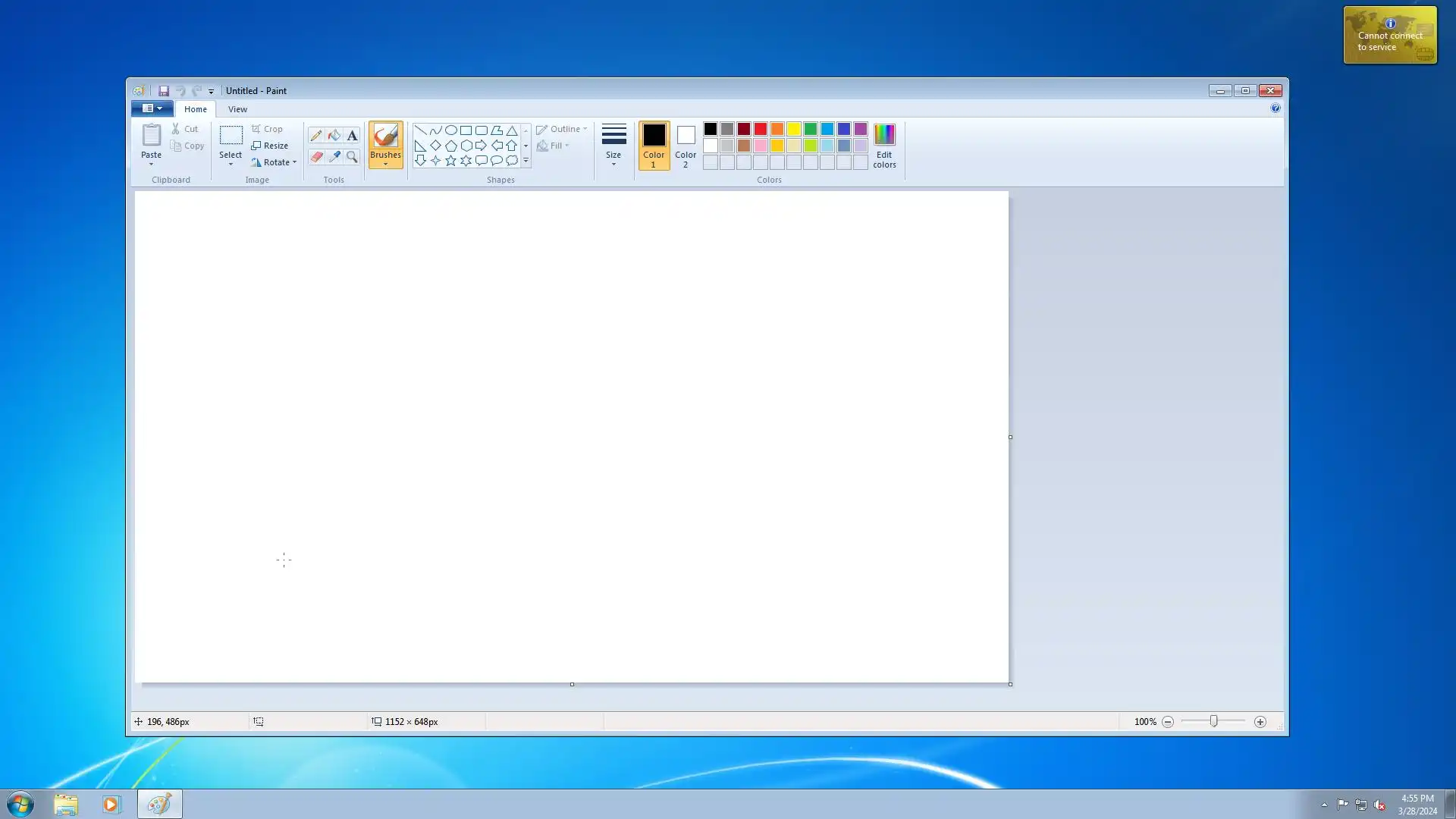Activate the Color 1 selector
Image resolution: width=1456 pixels, height=819 pixels.
tap(654, 145)
